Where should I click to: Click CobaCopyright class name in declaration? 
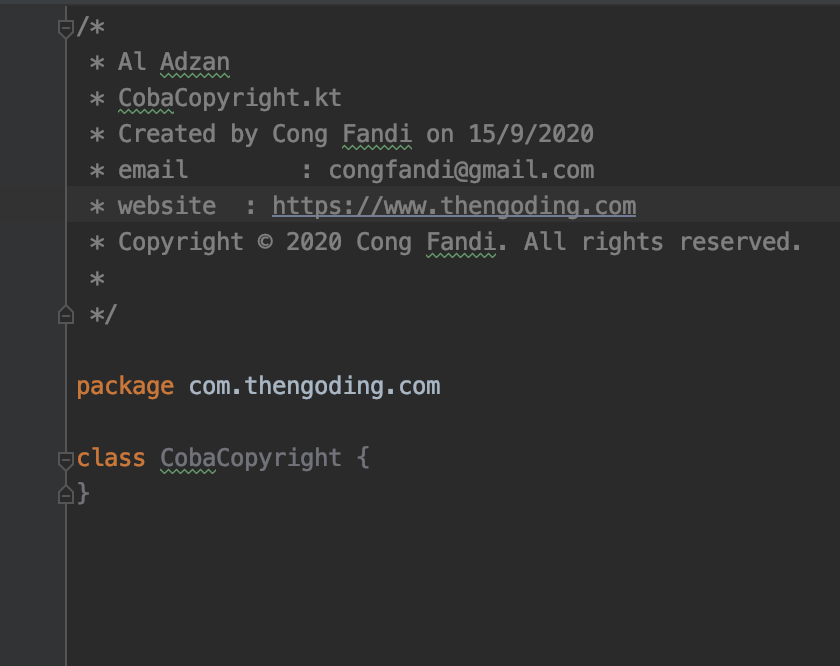click(251, 459)
